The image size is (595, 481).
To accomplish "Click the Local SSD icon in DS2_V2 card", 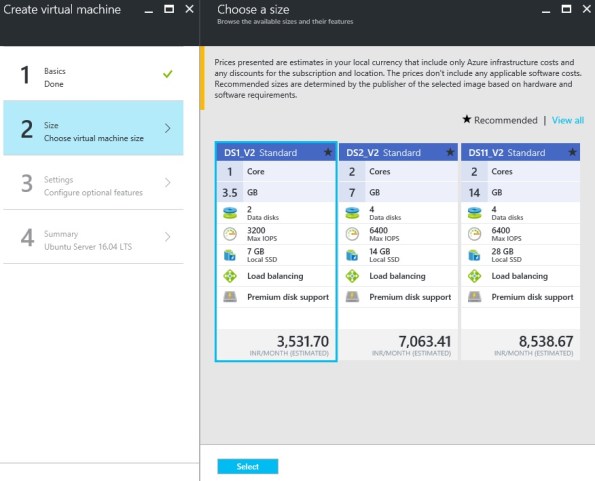I will pos(352,255).
